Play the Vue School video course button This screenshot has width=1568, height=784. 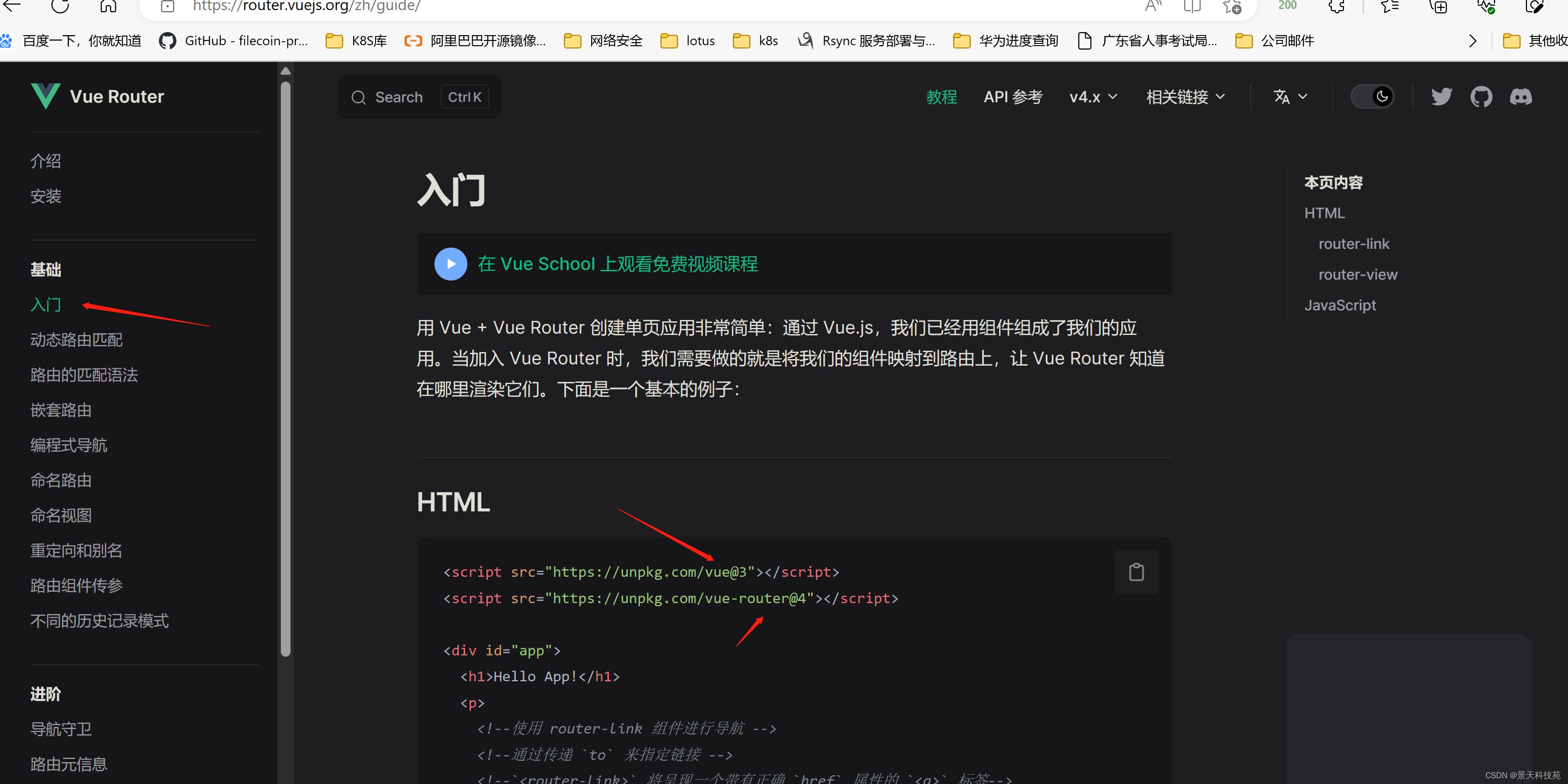click(x=450, y=263)
